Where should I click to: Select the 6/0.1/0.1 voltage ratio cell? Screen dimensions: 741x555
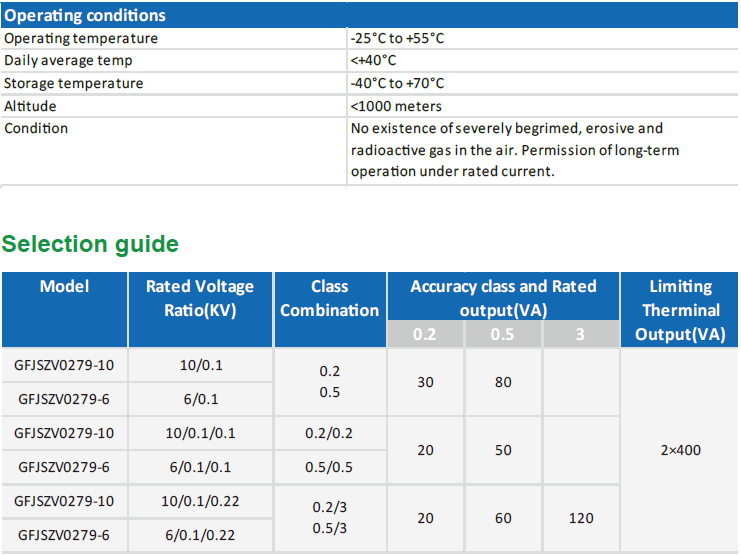pyautogui.click(x=200, y=467)
